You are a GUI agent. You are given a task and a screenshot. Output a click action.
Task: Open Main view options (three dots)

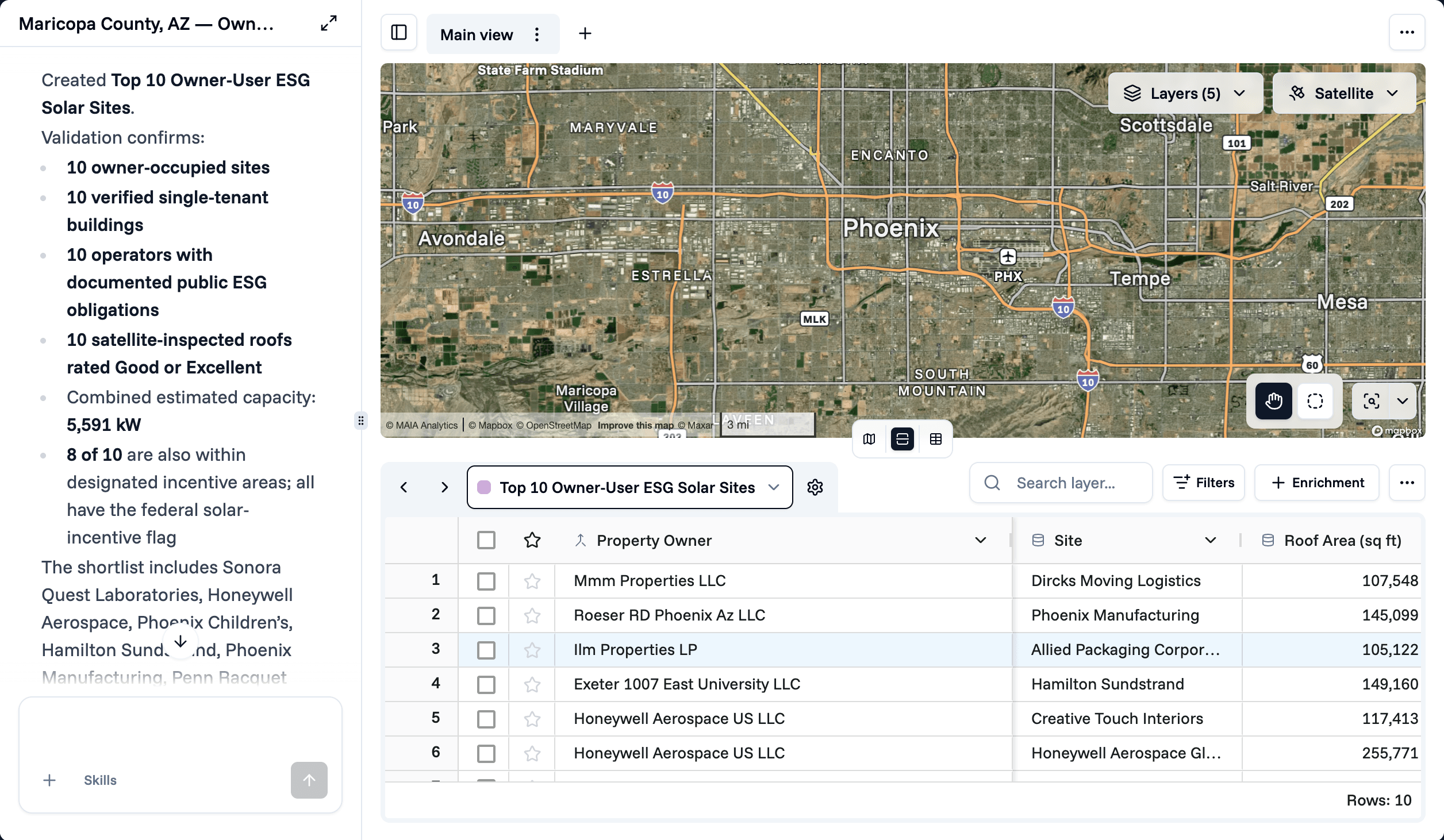pyautogui.click(x=537, y=34)
